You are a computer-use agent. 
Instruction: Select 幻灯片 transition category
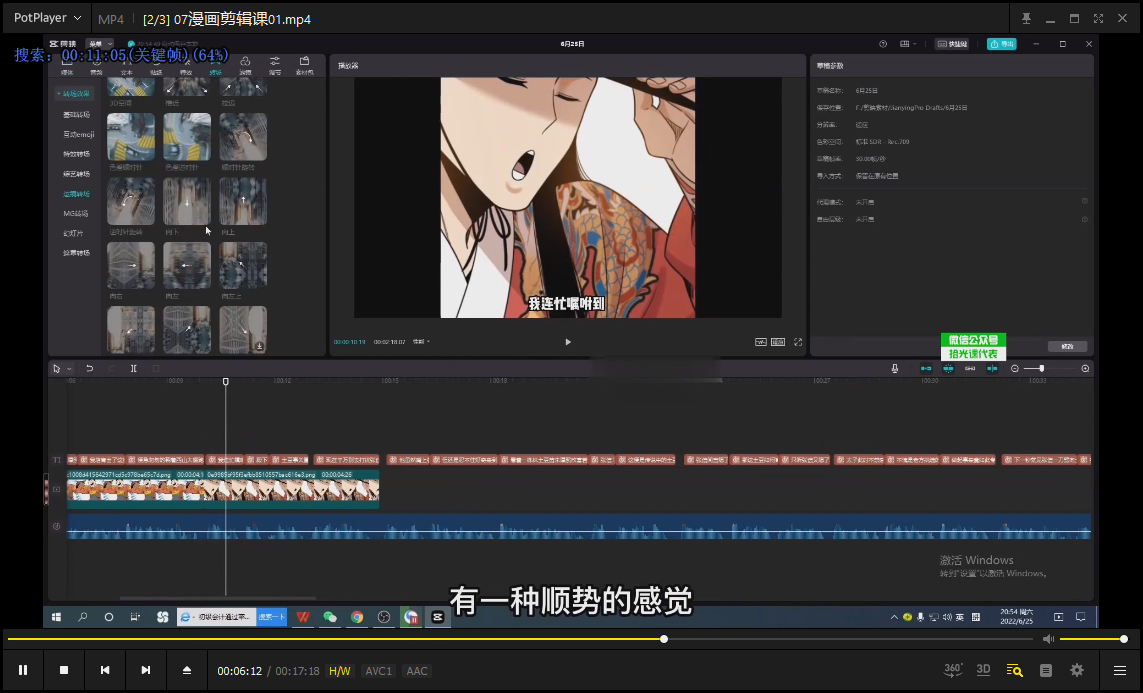[73, 233]
